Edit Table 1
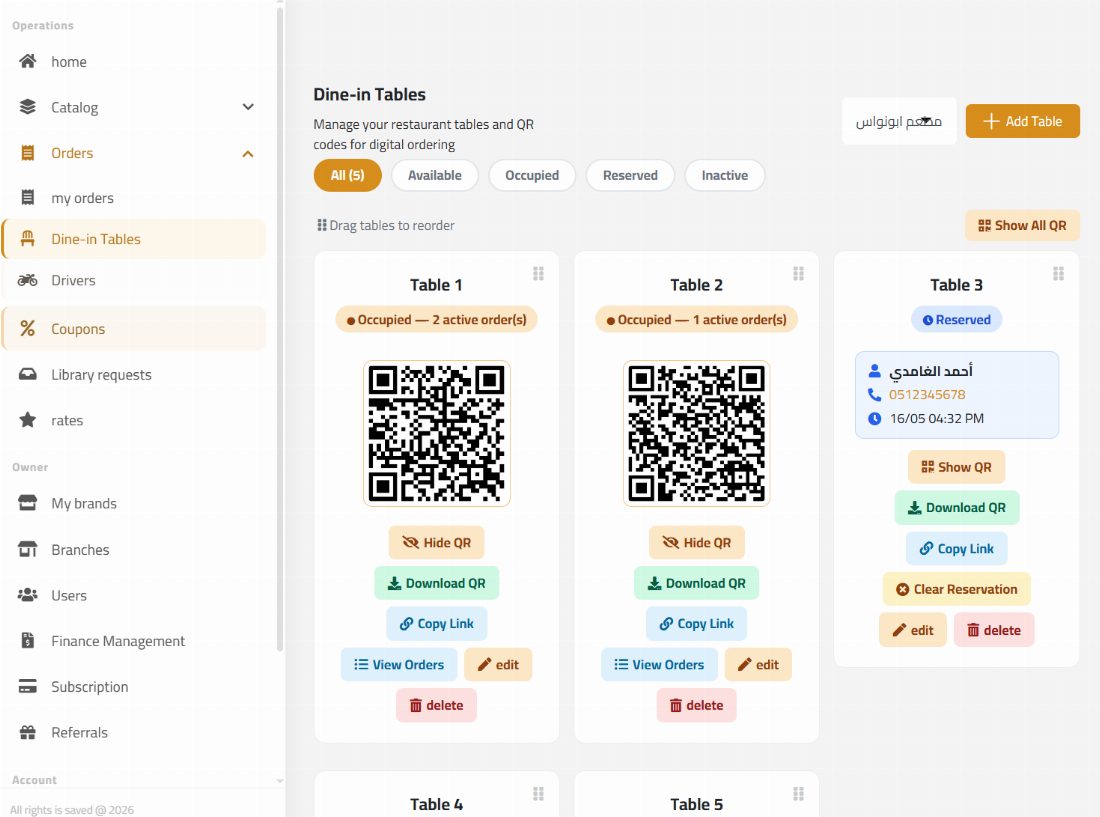This screenshot has height=817, width=1100. click(498, 664)
